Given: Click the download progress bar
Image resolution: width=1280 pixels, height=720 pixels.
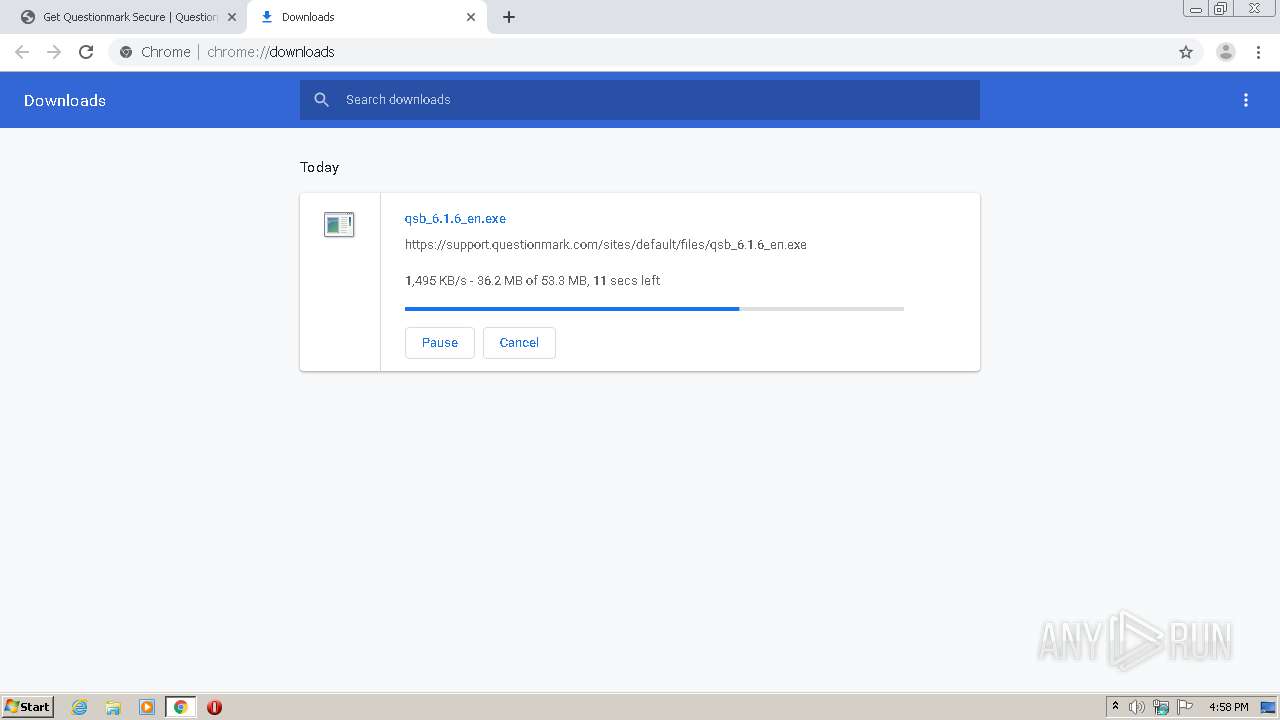Looking at the screenshot, I should click(x=654, y=309).
